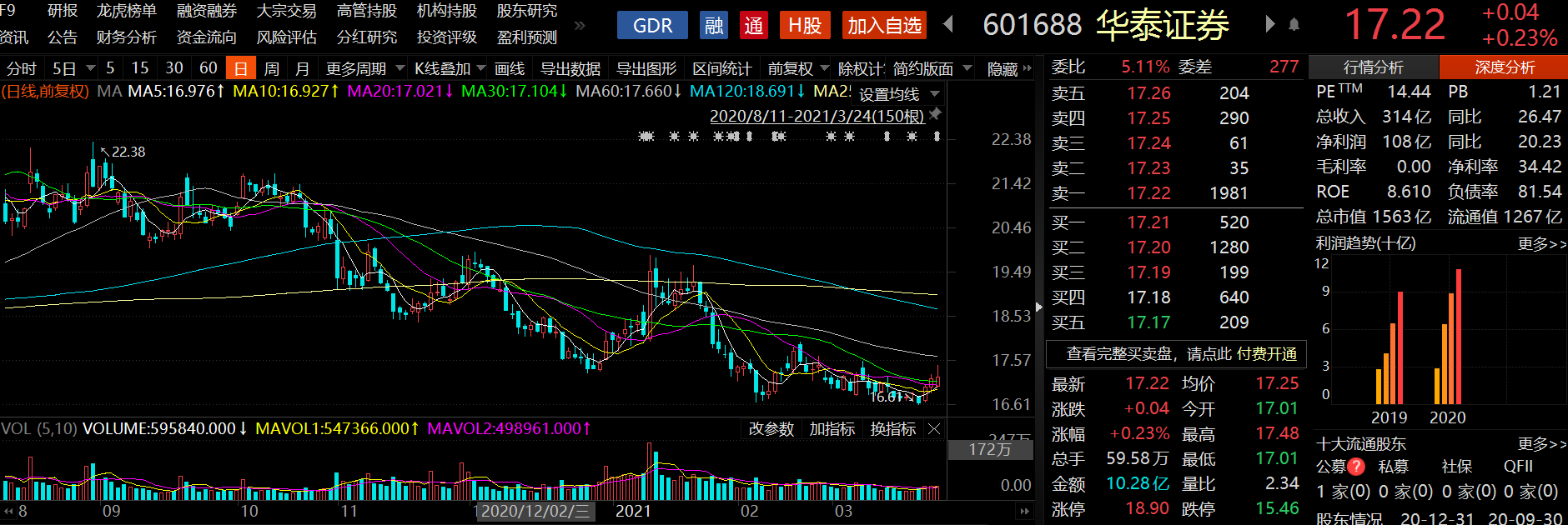Click the stock code 601688
1568x525 pixels.
point(1032,25)
